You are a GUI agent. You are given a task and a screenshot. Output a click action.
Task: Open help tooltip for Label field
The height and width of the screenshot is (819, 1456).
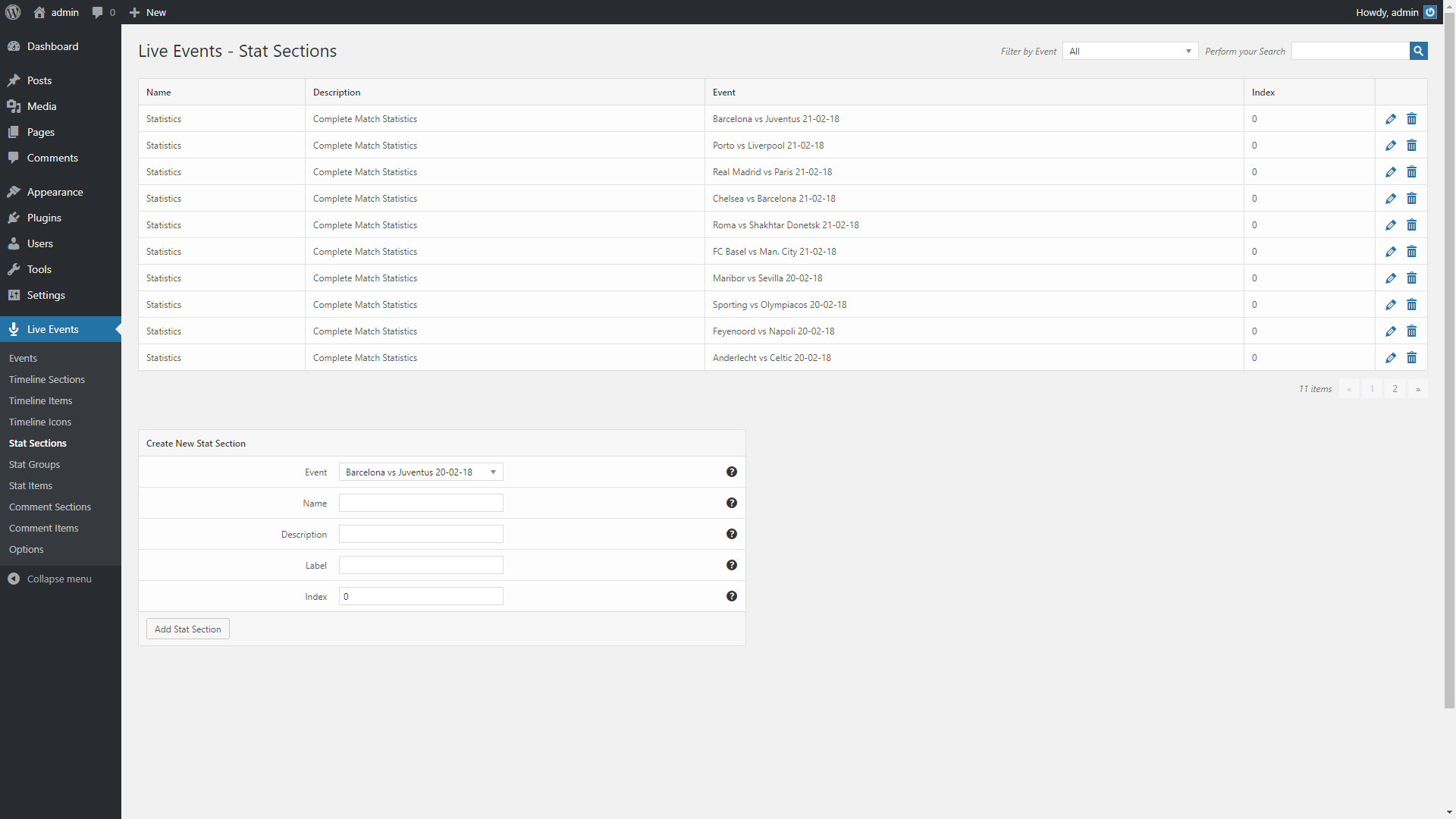[x=731, y=565]
